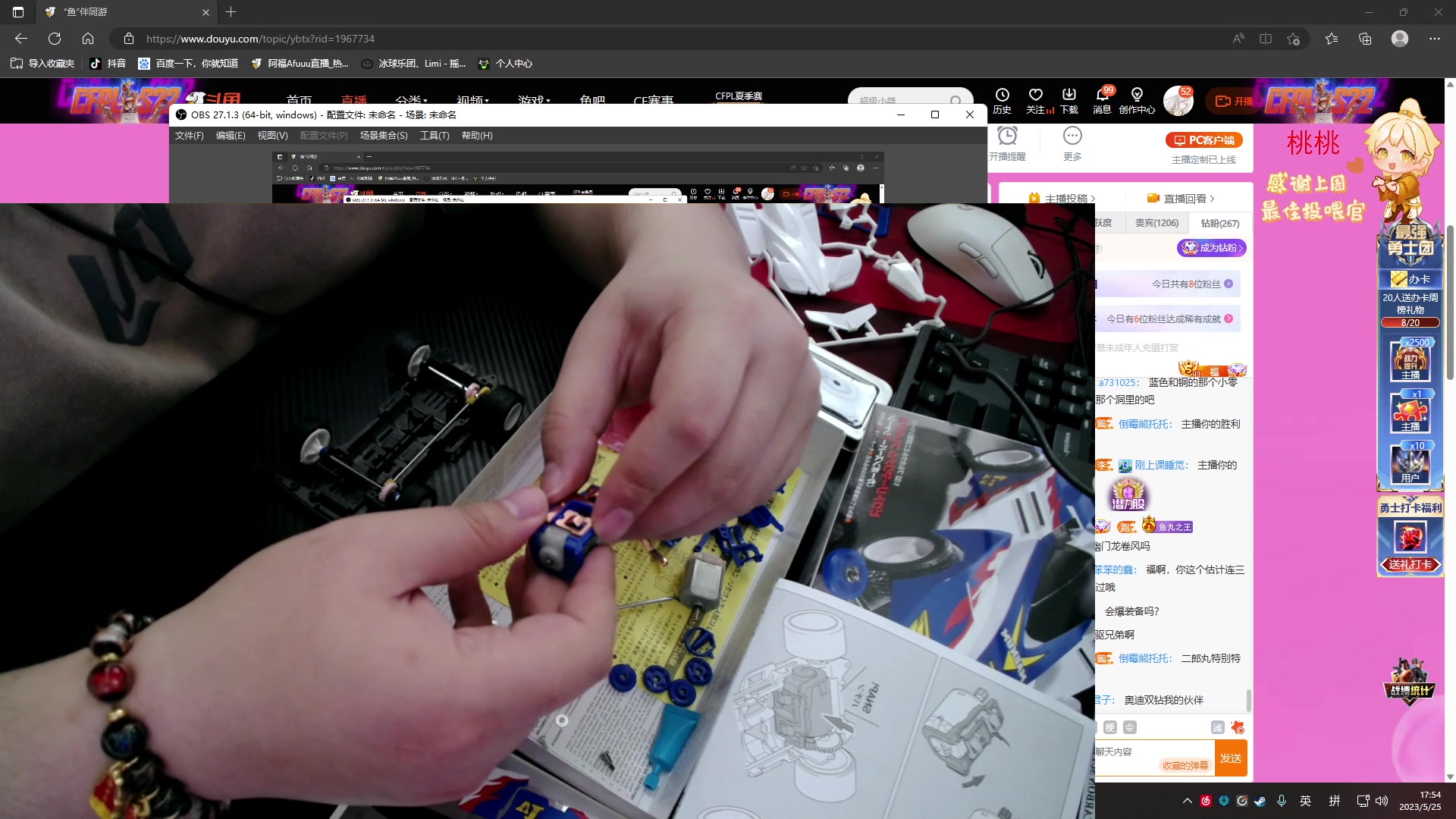Open the 游戏 games dropdown
The height and width of the screenshot is (819, 1456).
[535, 99]
